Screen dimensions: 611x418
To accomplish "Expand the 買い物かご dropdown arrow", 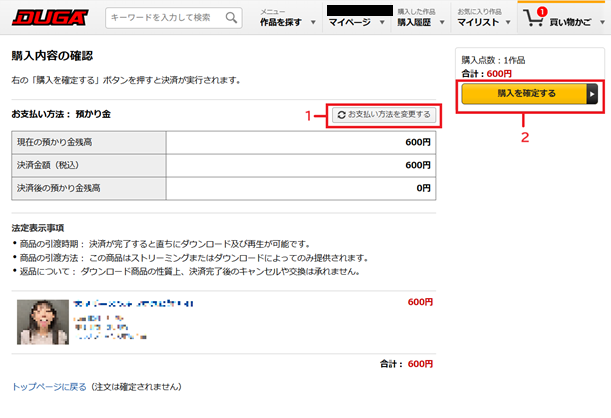I will pos(602,23).
